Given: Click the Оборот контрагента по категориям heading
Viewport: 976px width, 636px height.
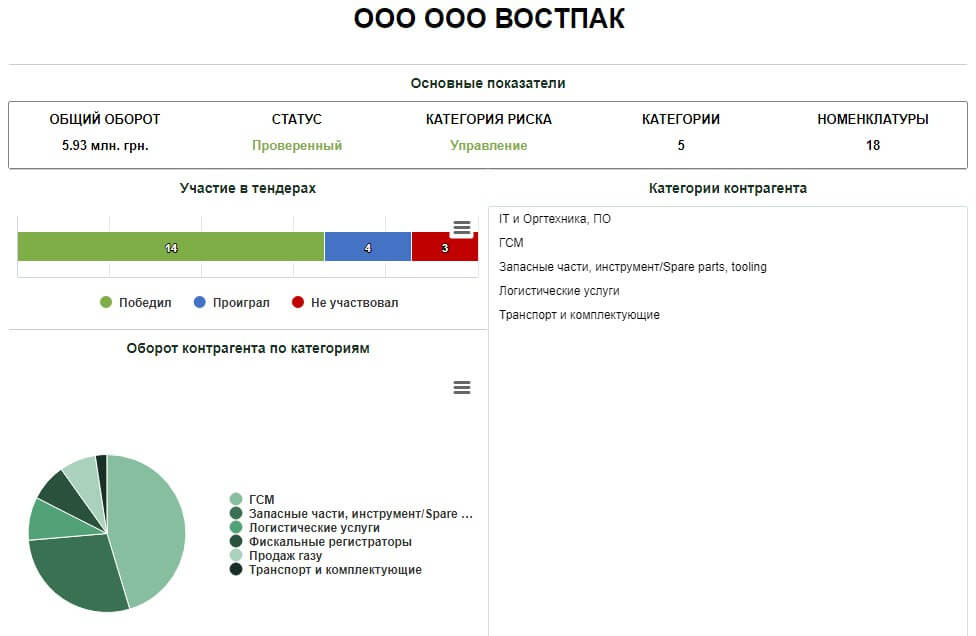Looking at the screenshot, I should coord(248,348).
